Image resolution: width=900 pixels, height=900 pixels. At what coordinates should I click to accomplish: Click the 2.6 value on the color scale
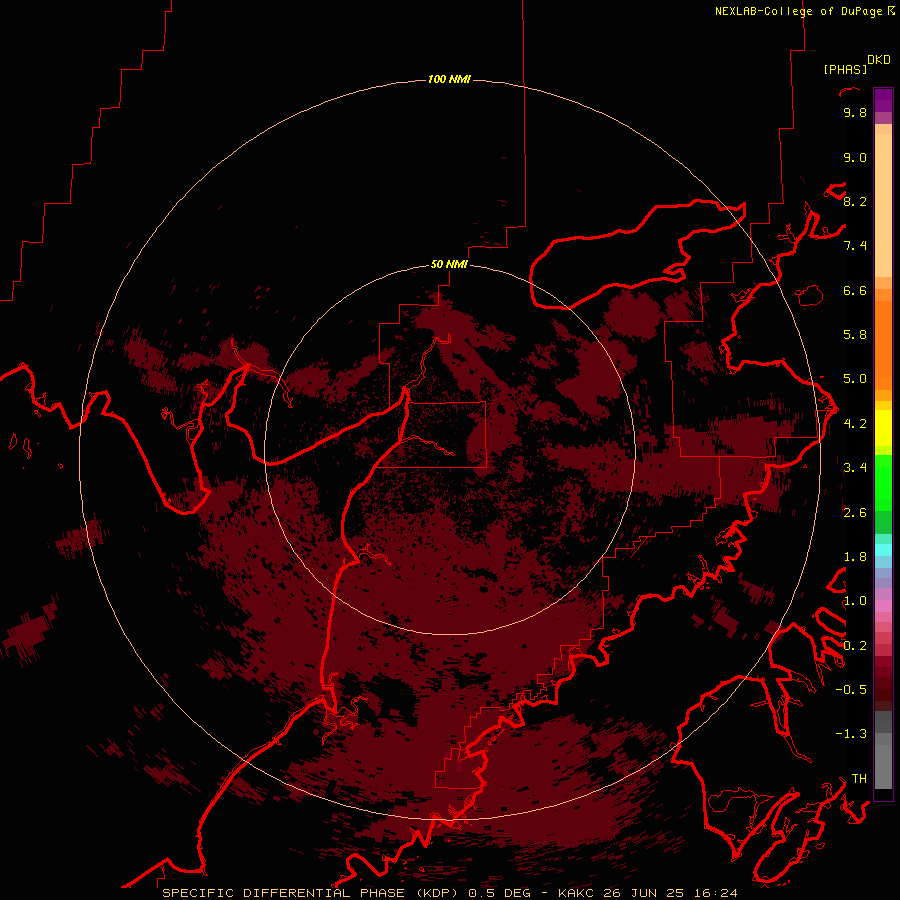point(855,513)
